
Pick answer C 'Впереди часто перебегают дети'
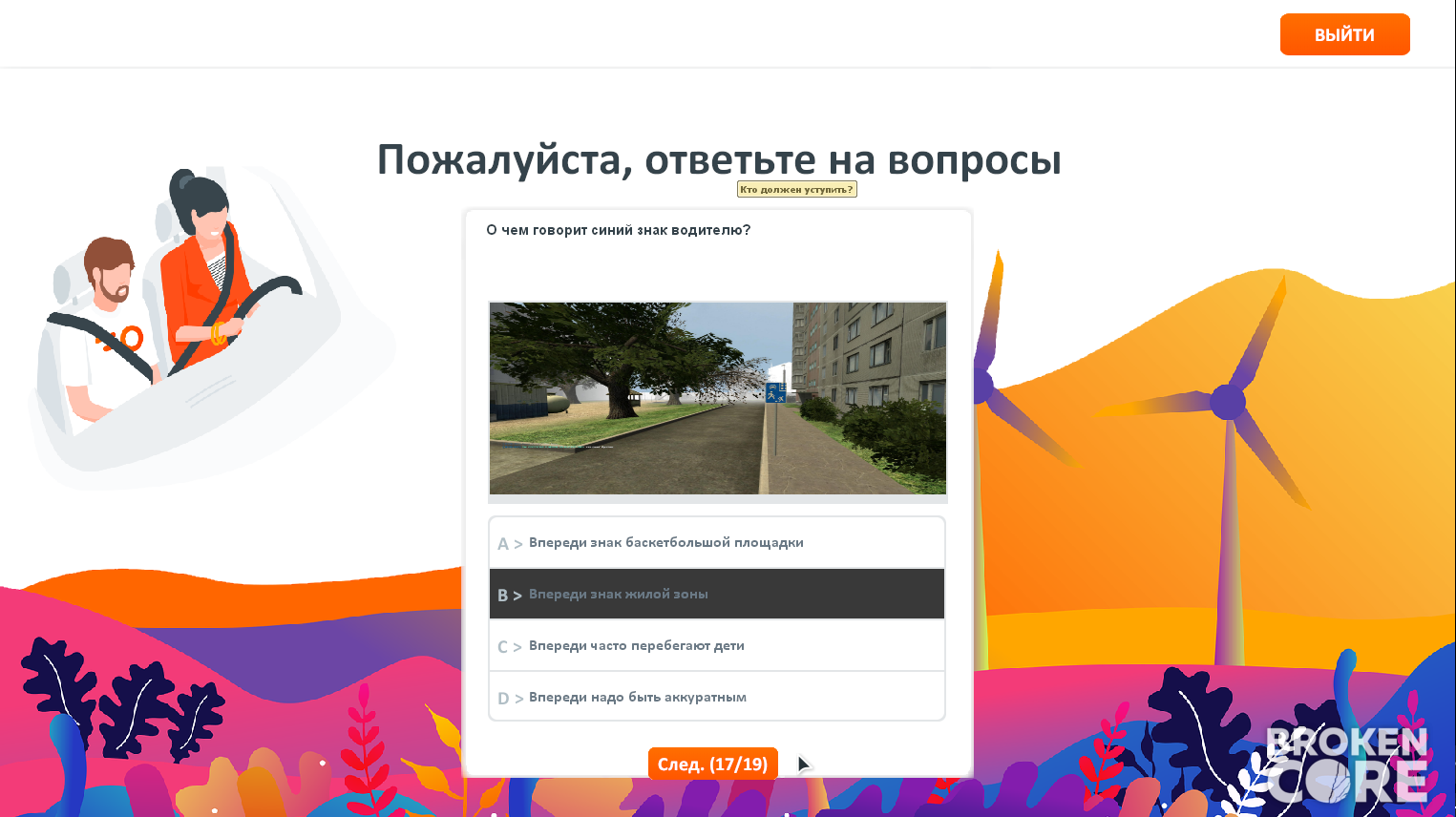[x=717, y=645]
